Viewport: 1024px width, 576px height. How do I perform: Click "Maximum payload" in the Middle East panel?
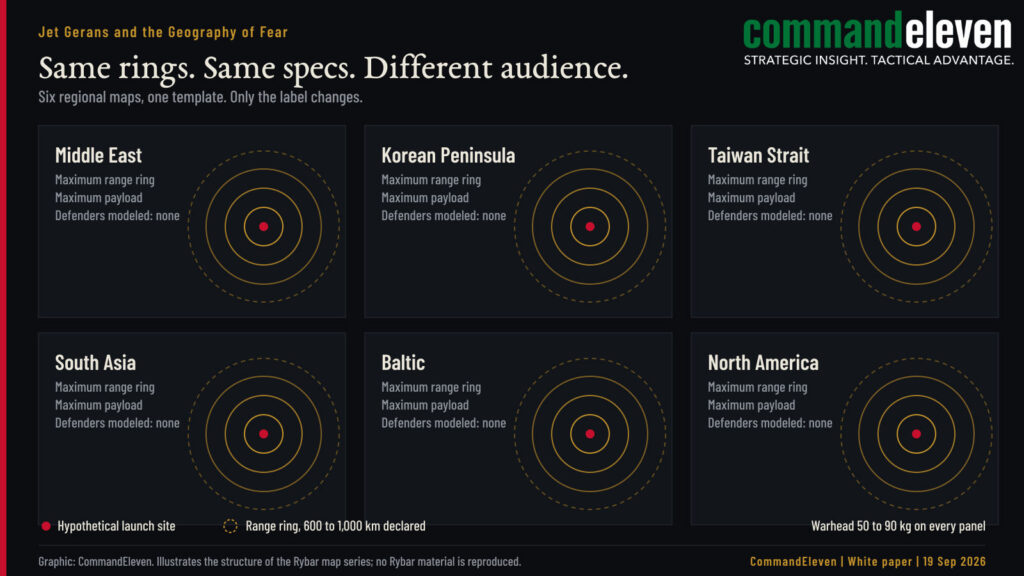point(99,198)
